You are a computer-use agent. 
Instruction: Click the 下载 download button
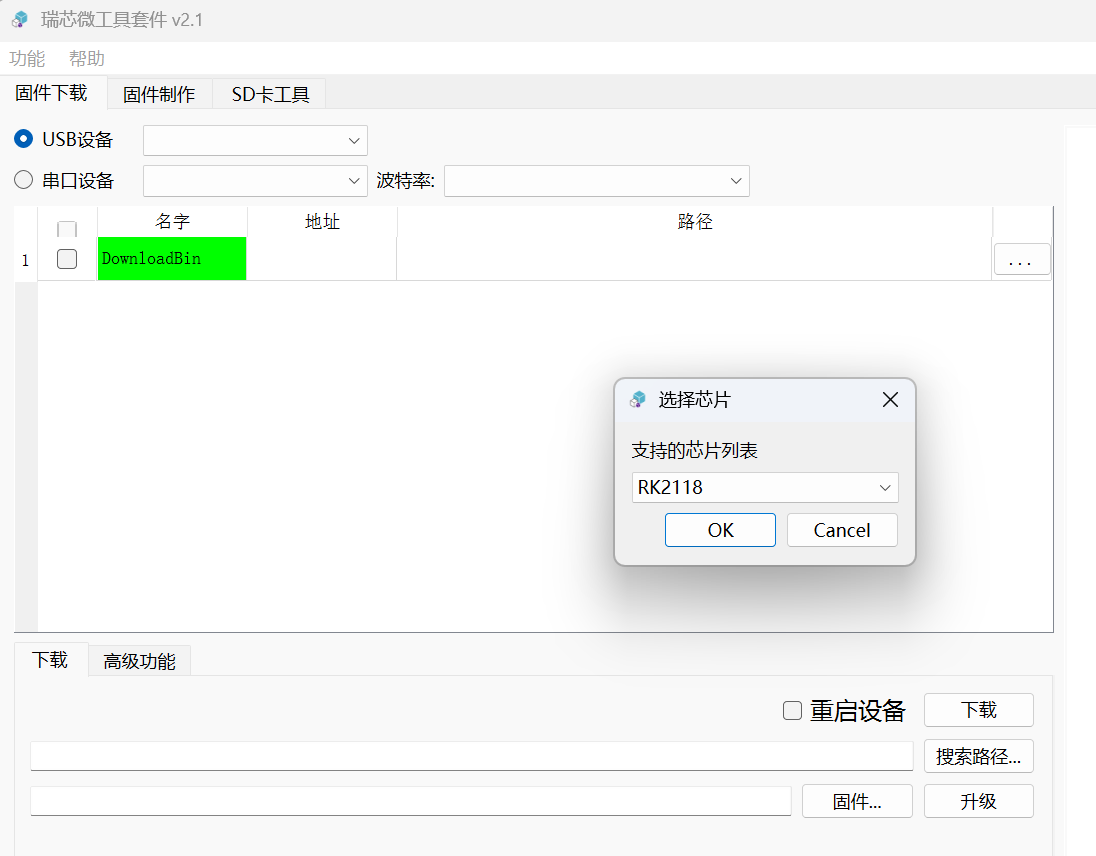coord(978,710)
